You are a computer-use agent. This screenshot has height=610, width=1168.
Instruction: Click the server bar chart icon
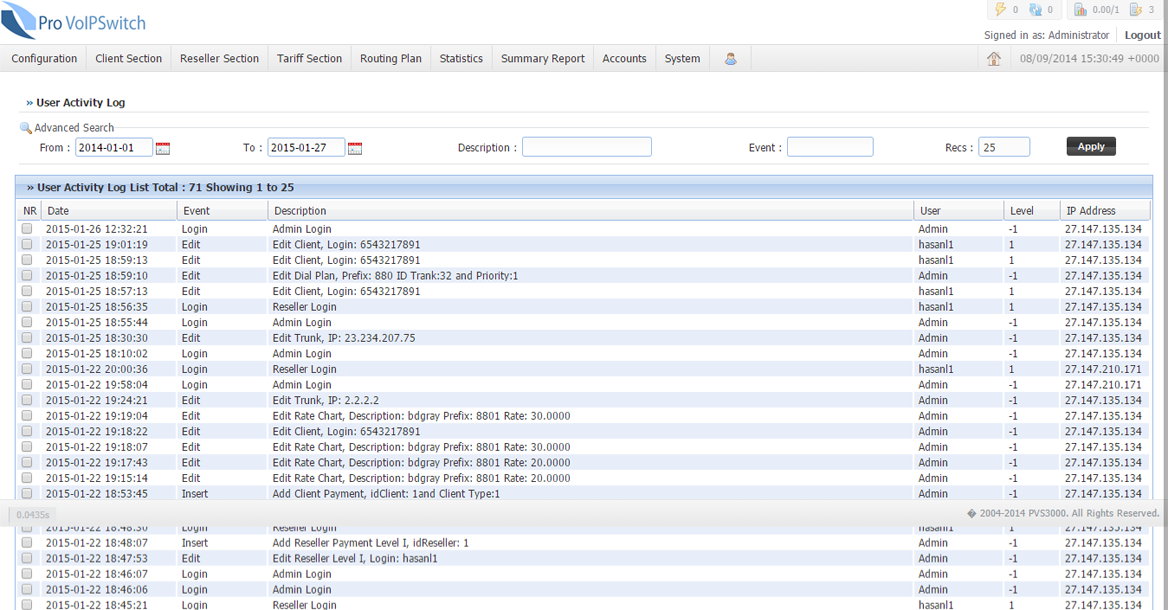[1080, 10]
